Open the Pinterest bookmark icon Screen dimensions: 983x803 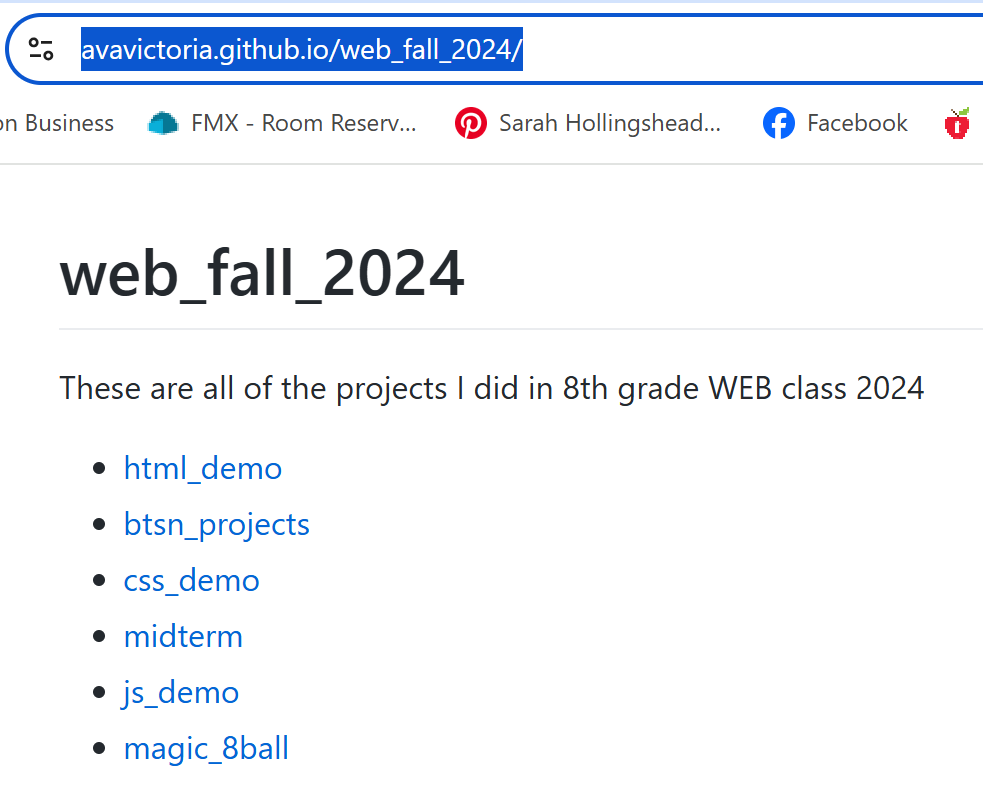pos(471,123)
